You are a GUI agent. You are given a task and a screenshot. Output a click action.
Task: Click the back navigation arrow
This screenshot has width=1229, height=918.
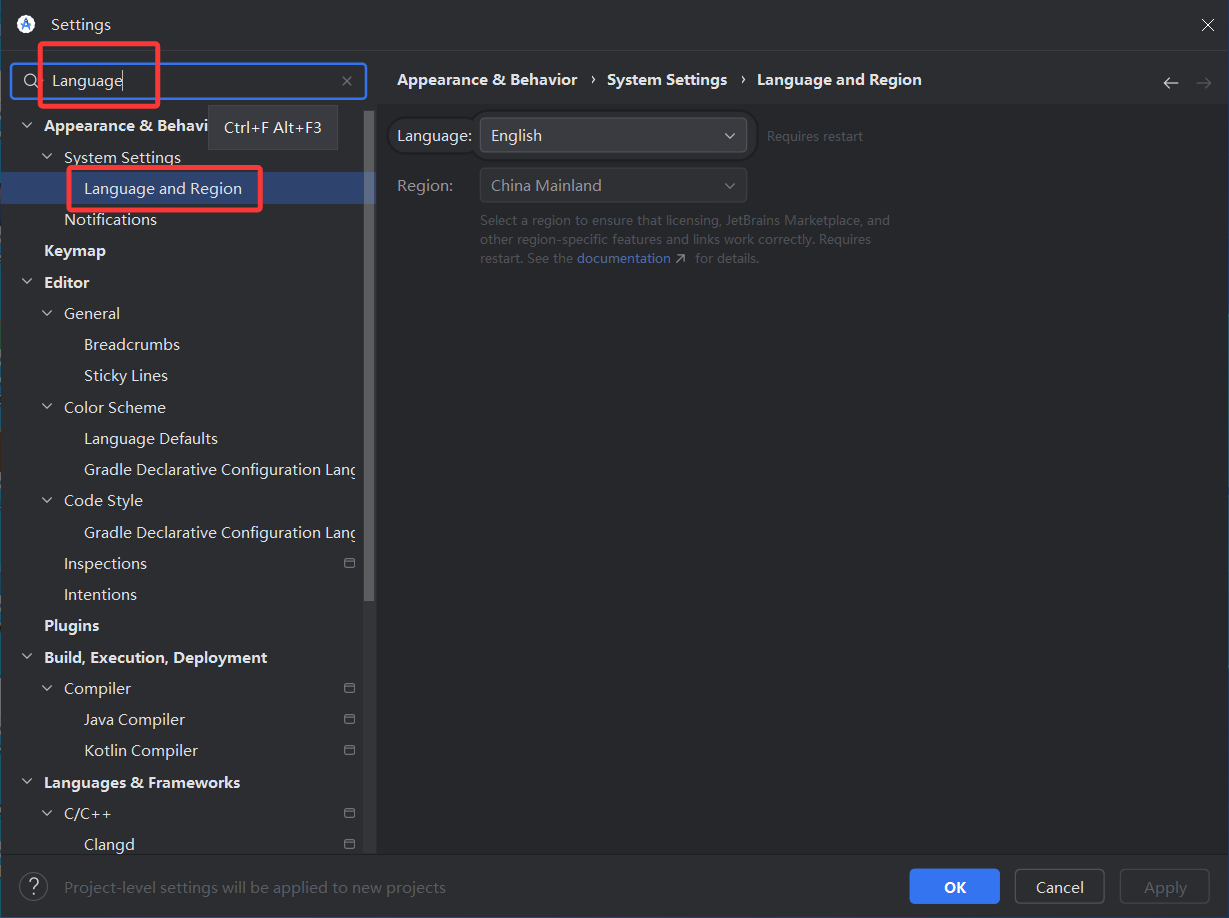click(1170, 83)
